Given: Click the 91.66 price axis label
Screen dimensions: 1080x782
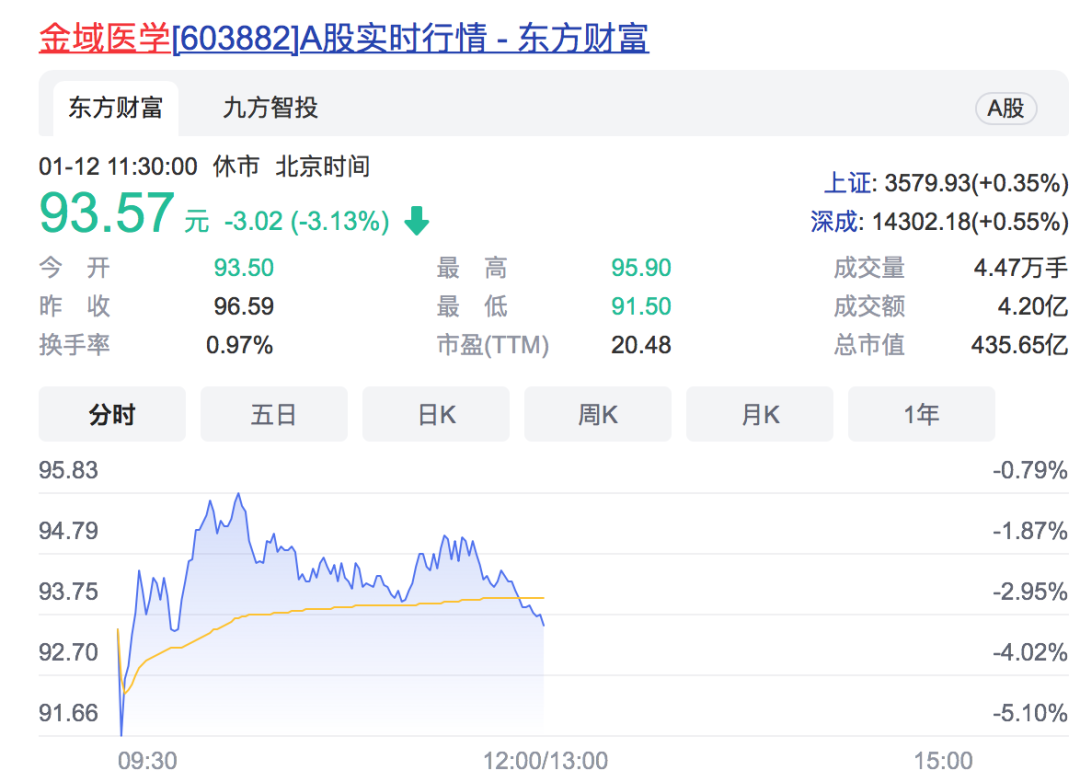Looking at the screenshot, I should (68, 712).
